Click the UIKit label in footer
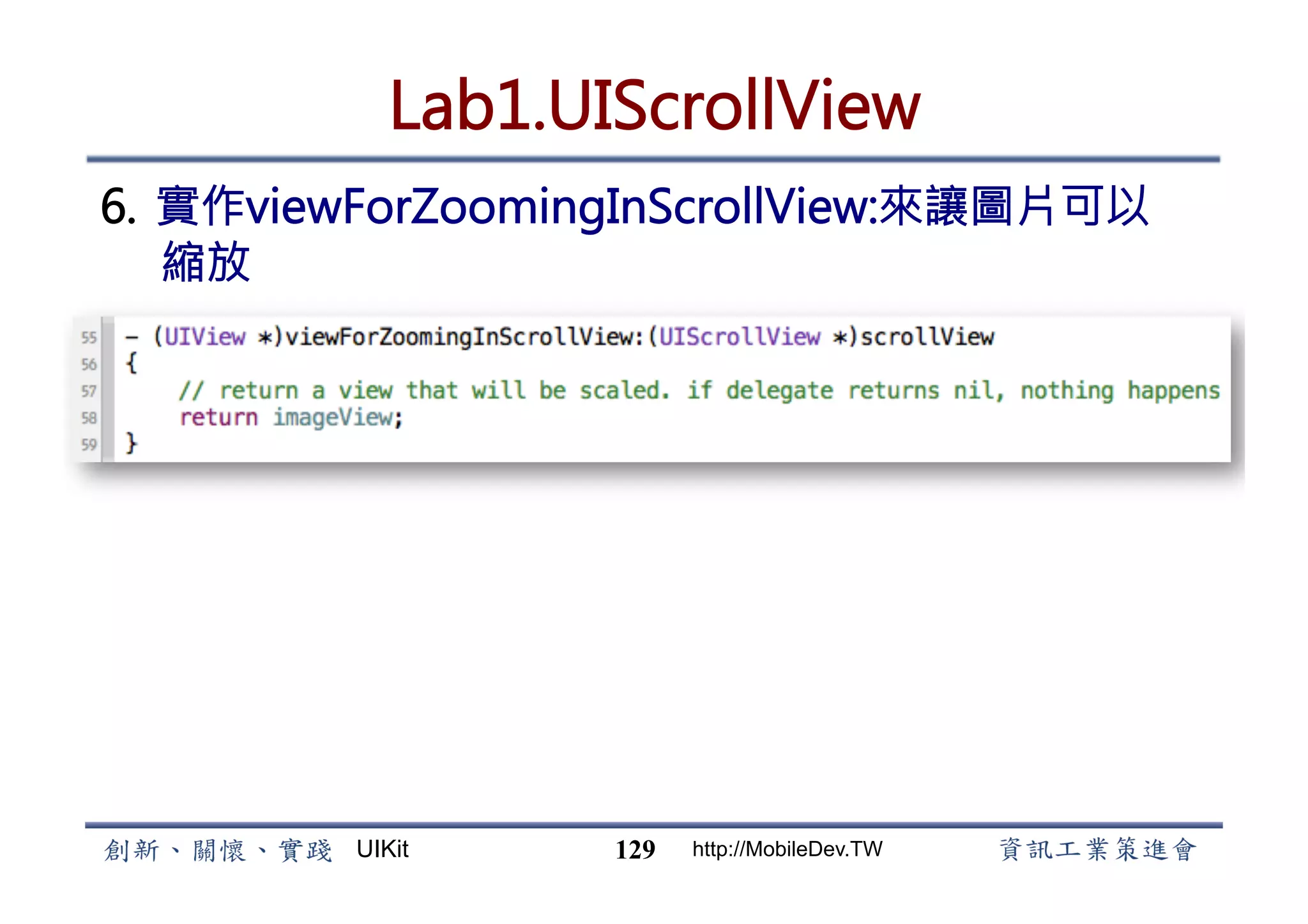 (x=382, y=849)
